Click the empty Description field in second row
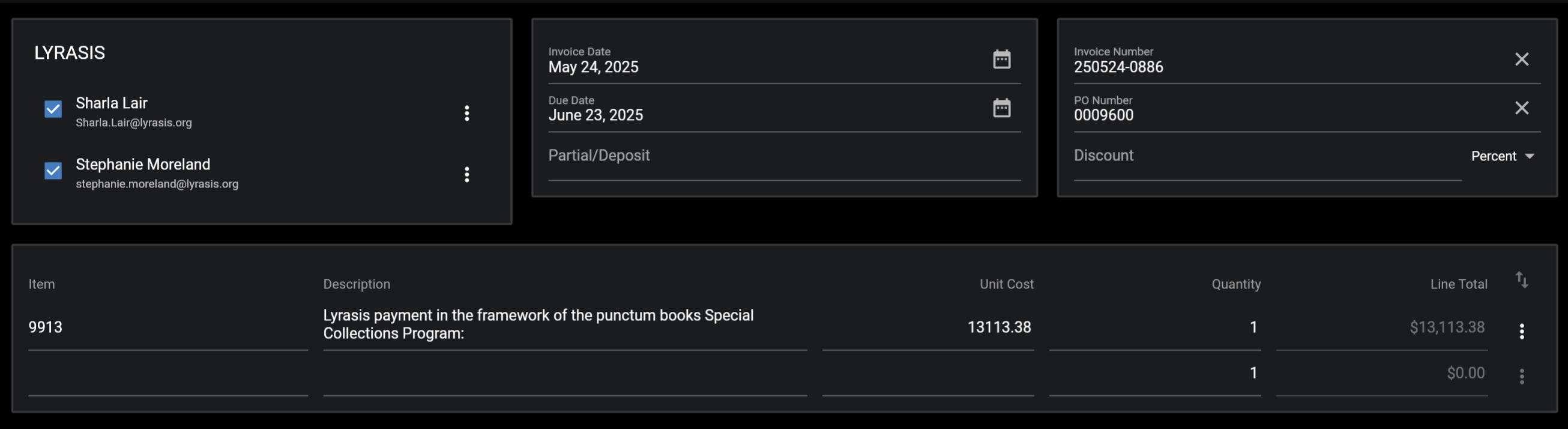The width and height of the screenshot is (1568, 429). pyautogui.click(x=565, y=373)
